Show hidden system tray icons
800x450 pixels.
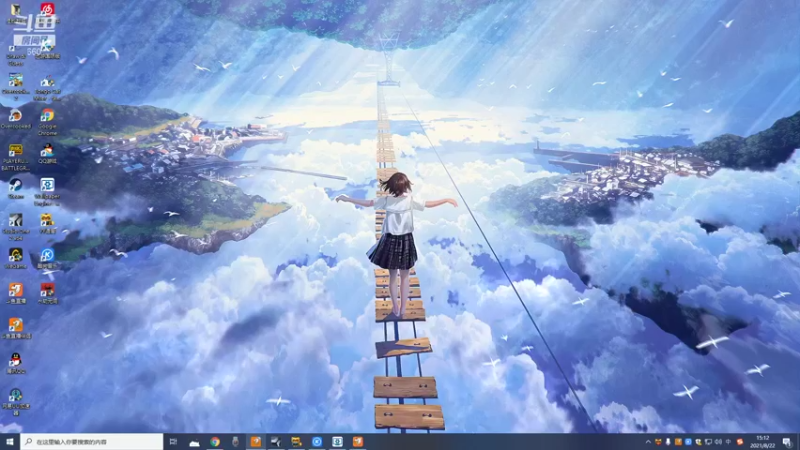point(648,442)
